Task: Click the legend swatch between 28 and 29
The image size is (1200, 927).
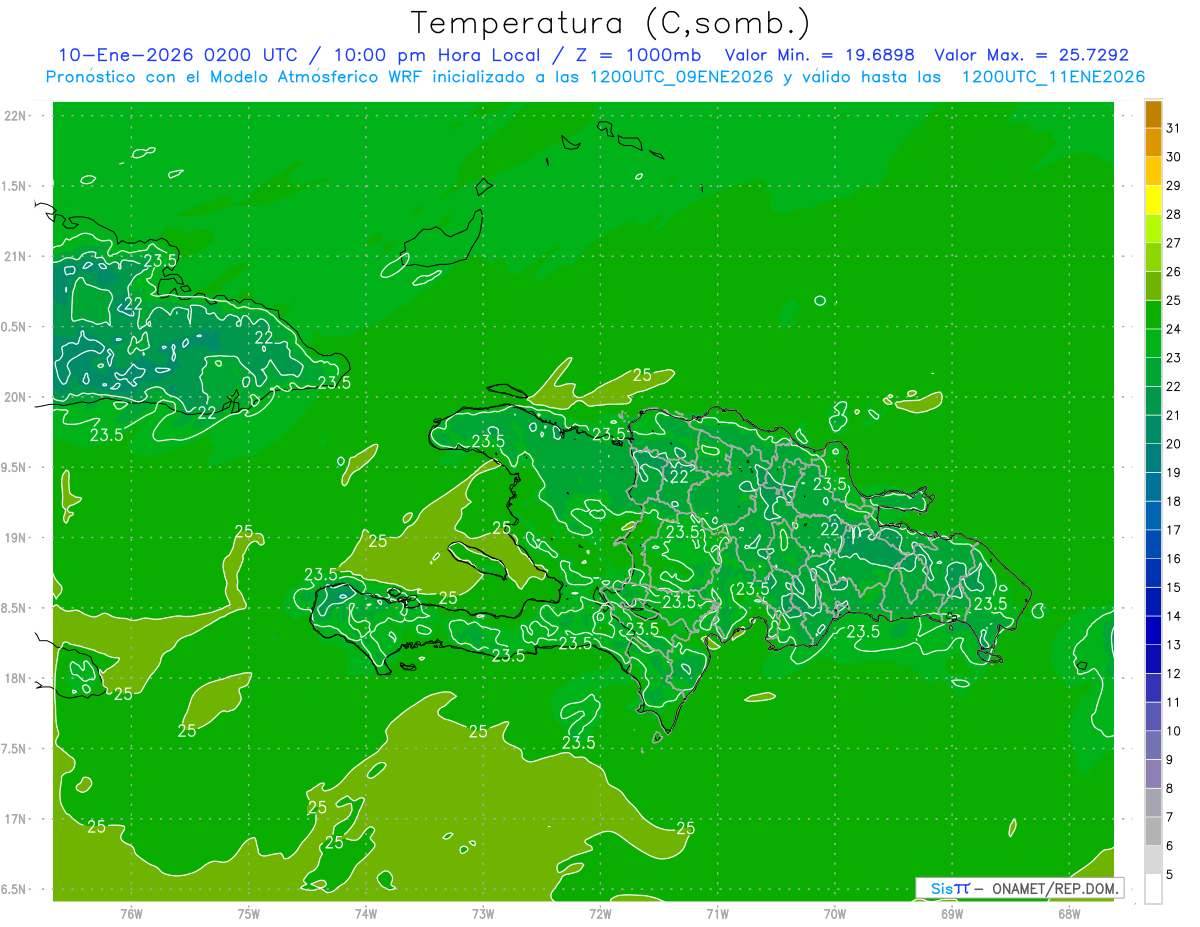Action: click(1153, 200)
